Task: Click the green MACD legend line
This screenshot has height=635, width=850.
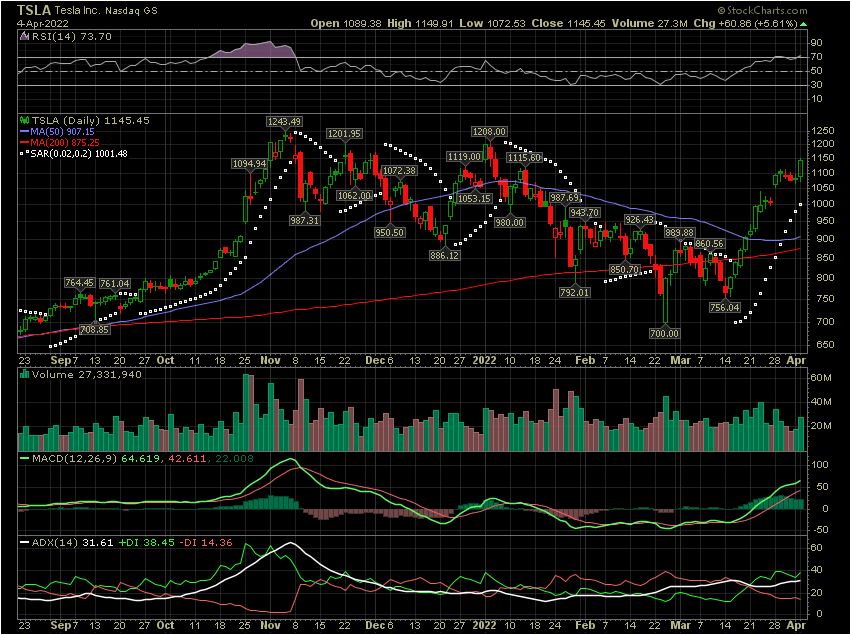Action: pyautogui.click(x=24, y=459)
